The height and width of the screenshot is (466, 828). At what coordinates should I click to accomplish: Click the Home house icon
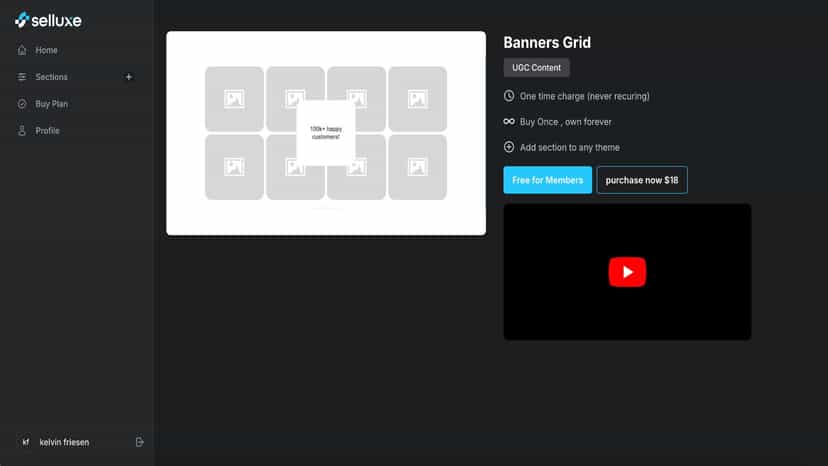tap(22, 50)
